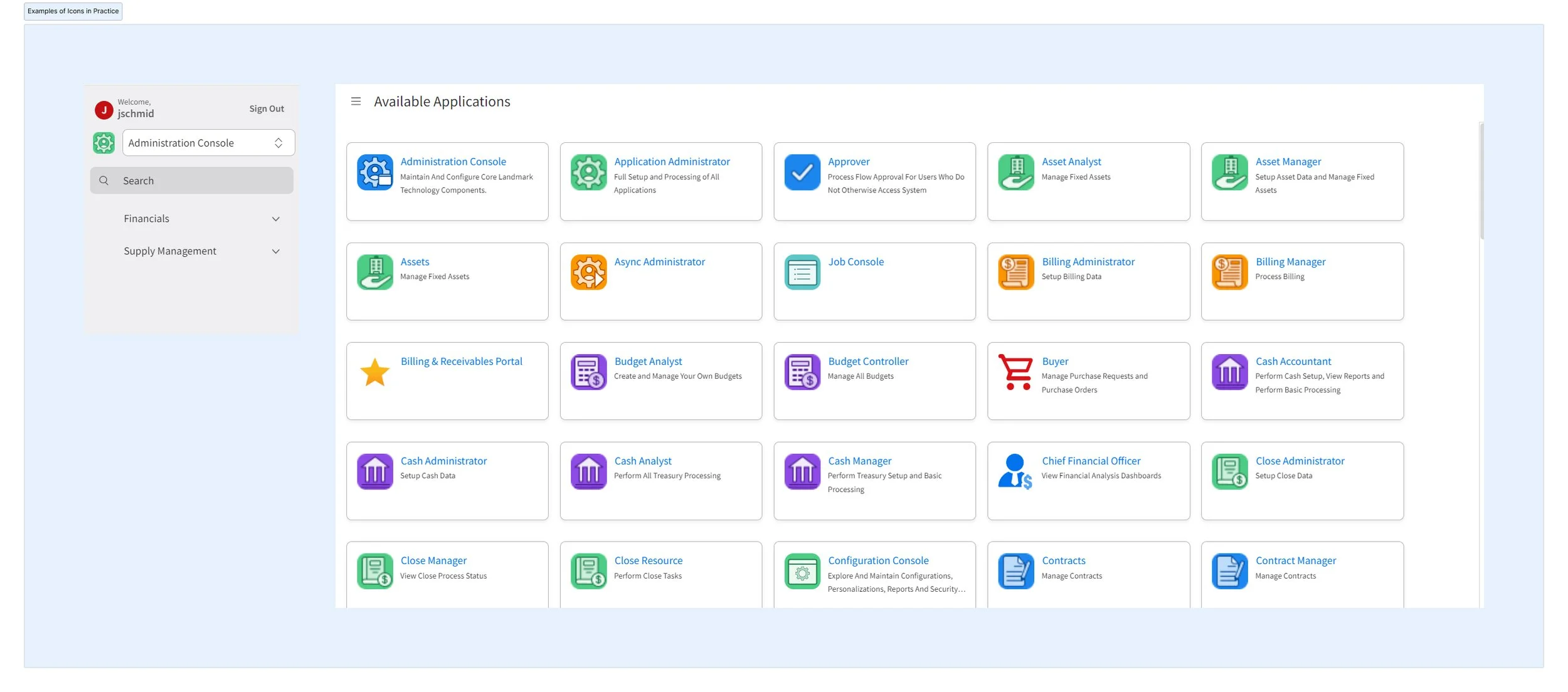The image size is (1568, 692).
Task: Open the Administration Console dropdown selector
Action: click(x=208, y=143)
